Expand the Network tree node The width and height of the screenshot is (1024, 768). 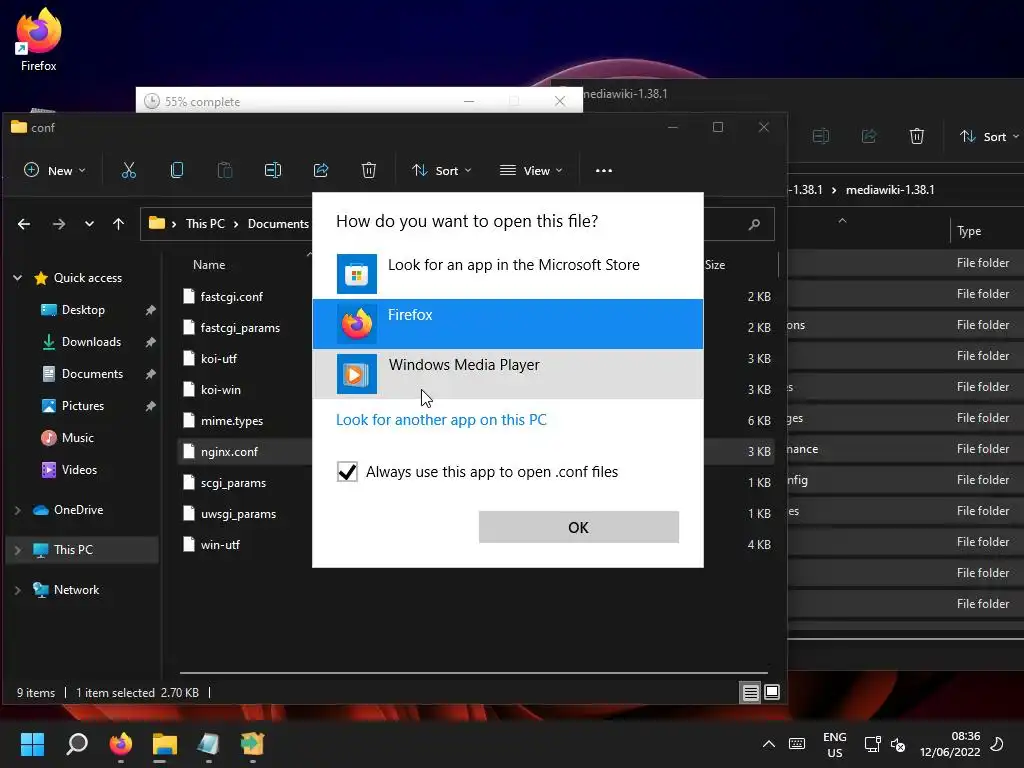pyautogui.click(x=18, y=590)
